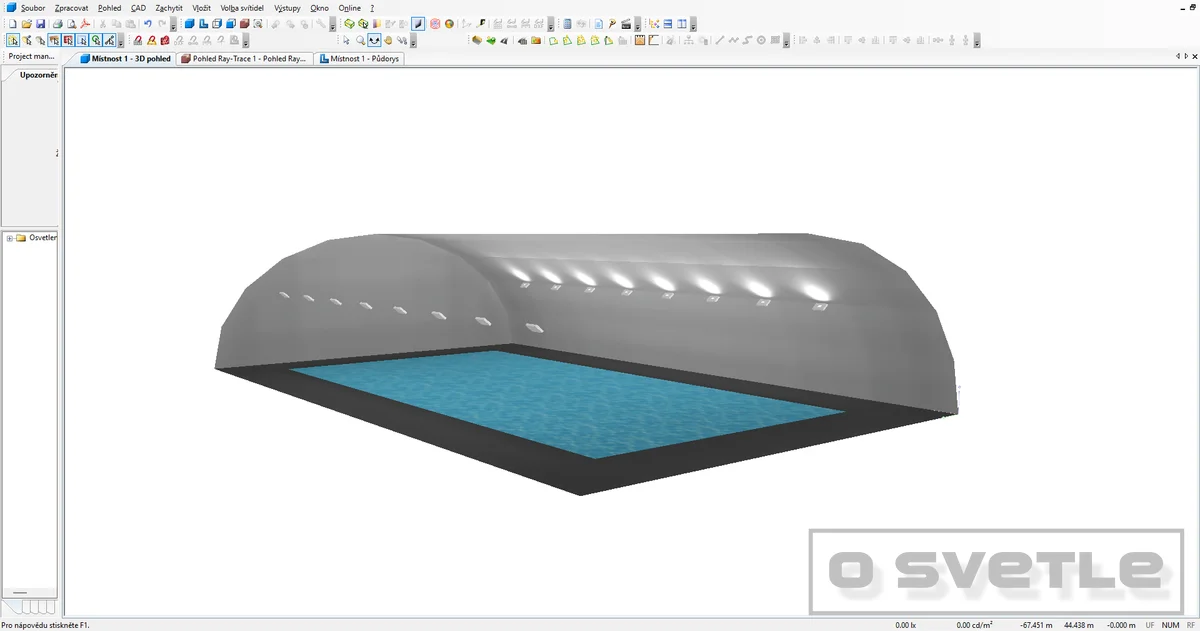This screenshot has height=631, width=1200.
Task: Toggle the highlighted dark render view button
Action: [x=418, y=23]
